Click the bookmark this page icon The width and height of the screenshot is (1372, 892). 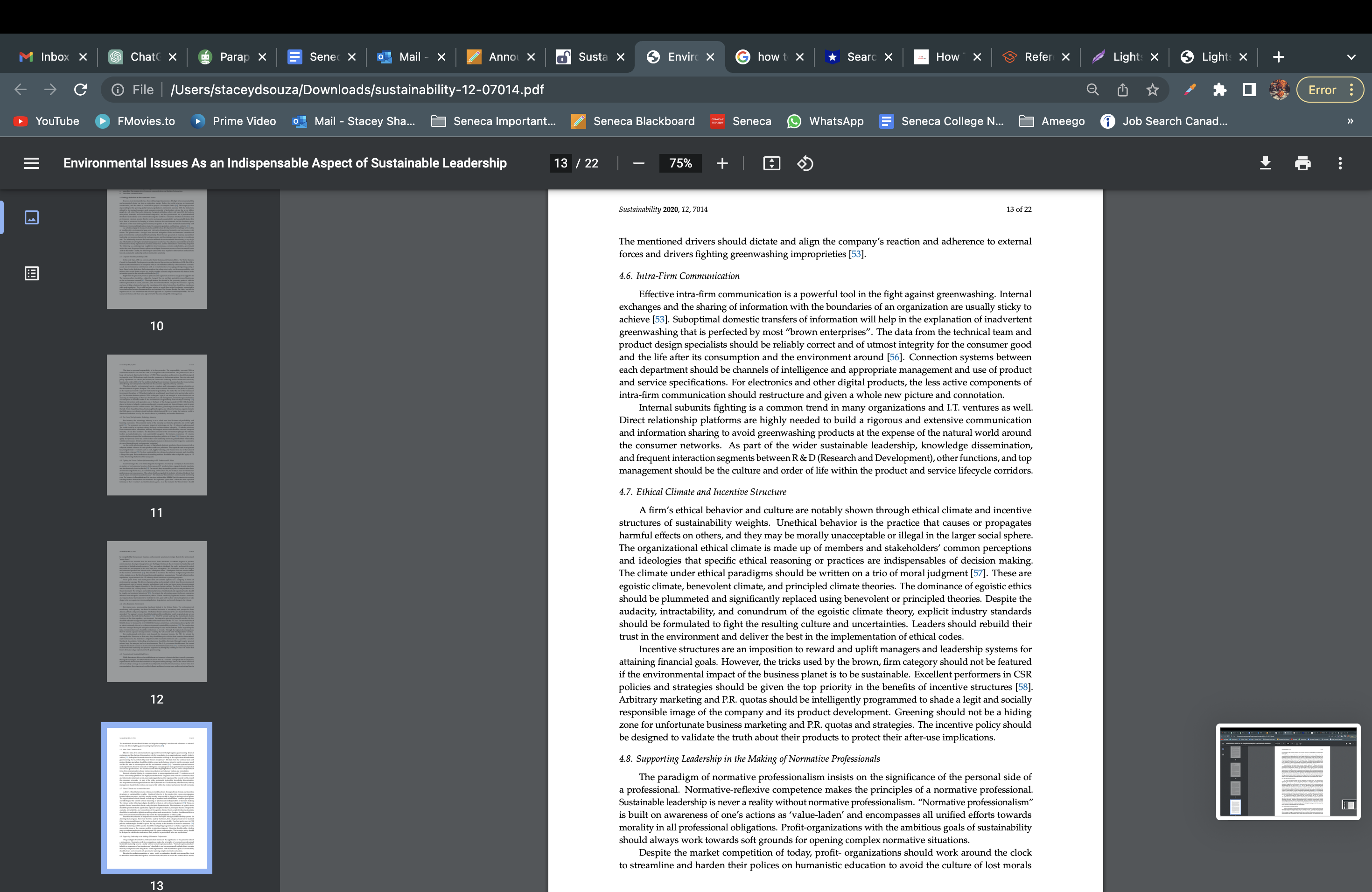[1153, 90]
